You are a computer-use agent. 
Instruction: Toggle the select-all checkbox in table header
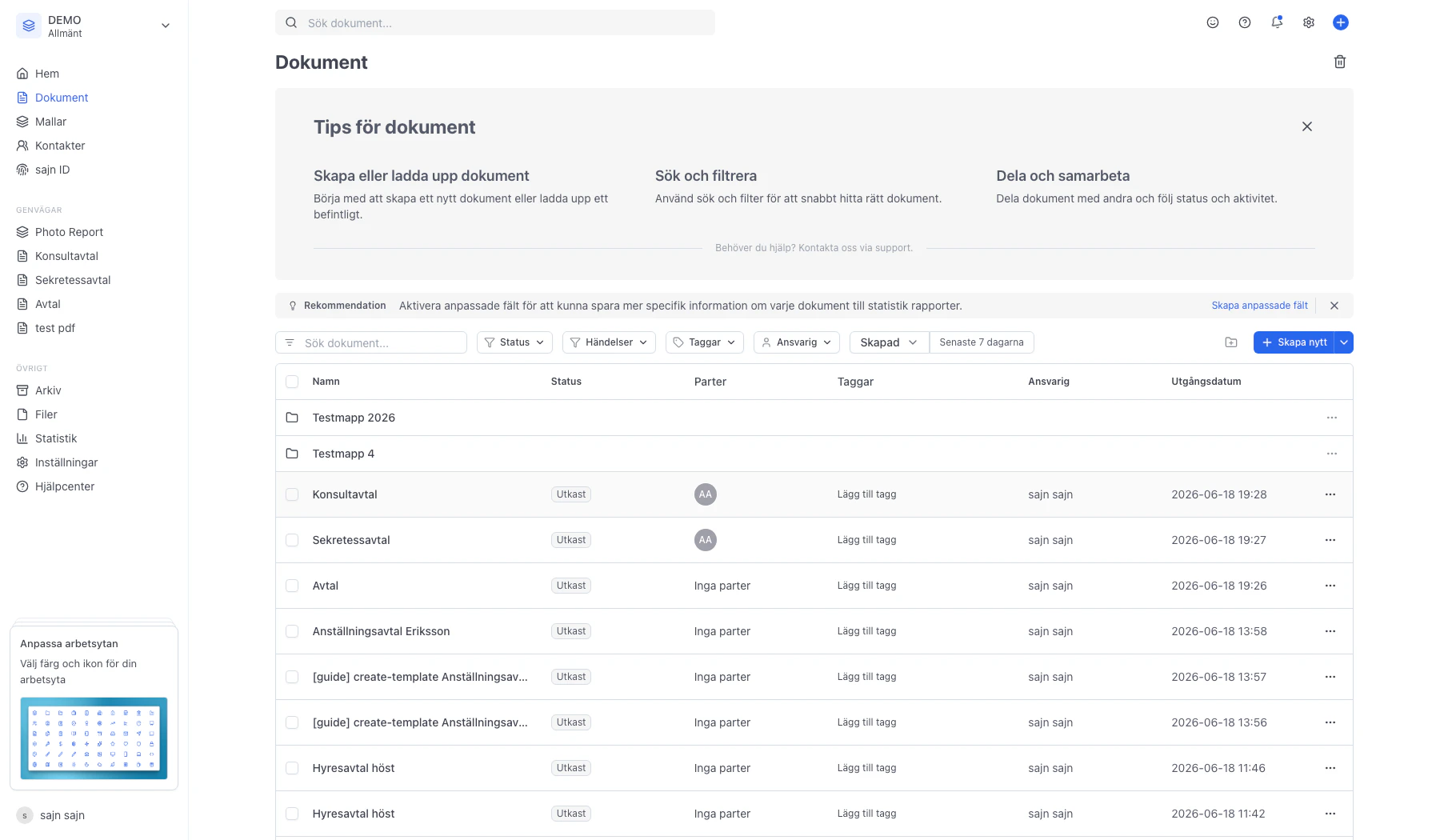[x=292, y=382]
